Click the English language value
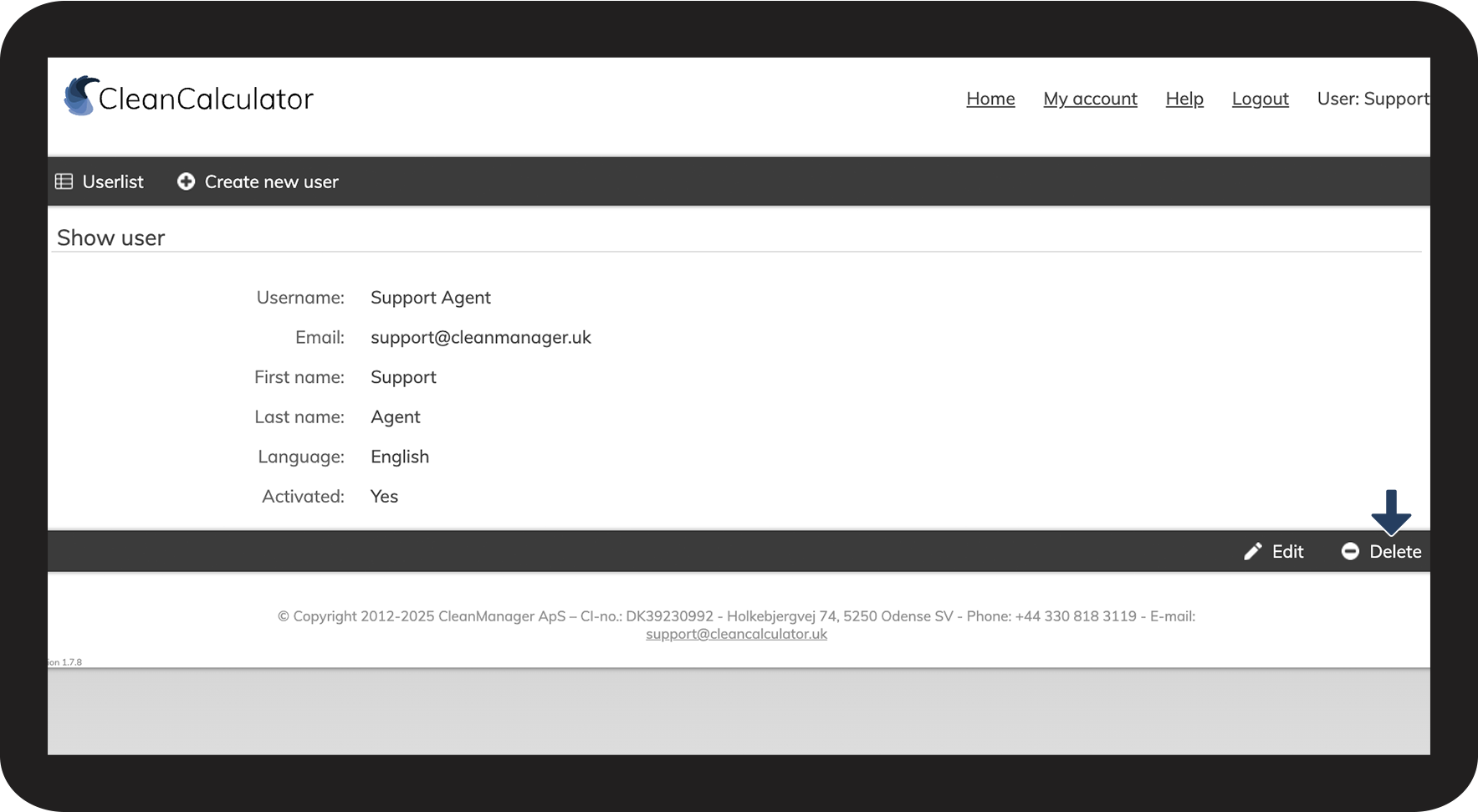Image resolution: width=1478 pixels, height=812 pixels. (x=400, y=457)
